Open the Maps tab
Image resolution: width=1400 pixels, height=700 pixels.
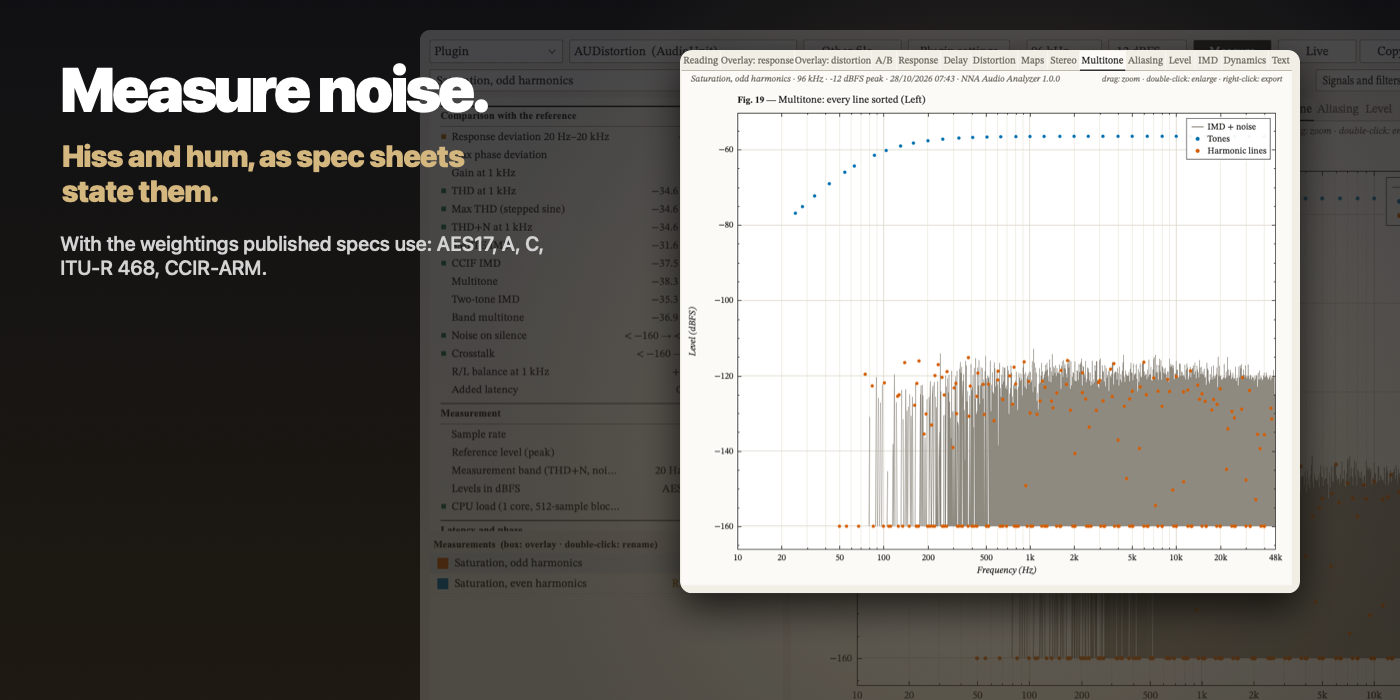coord(1032,61)
